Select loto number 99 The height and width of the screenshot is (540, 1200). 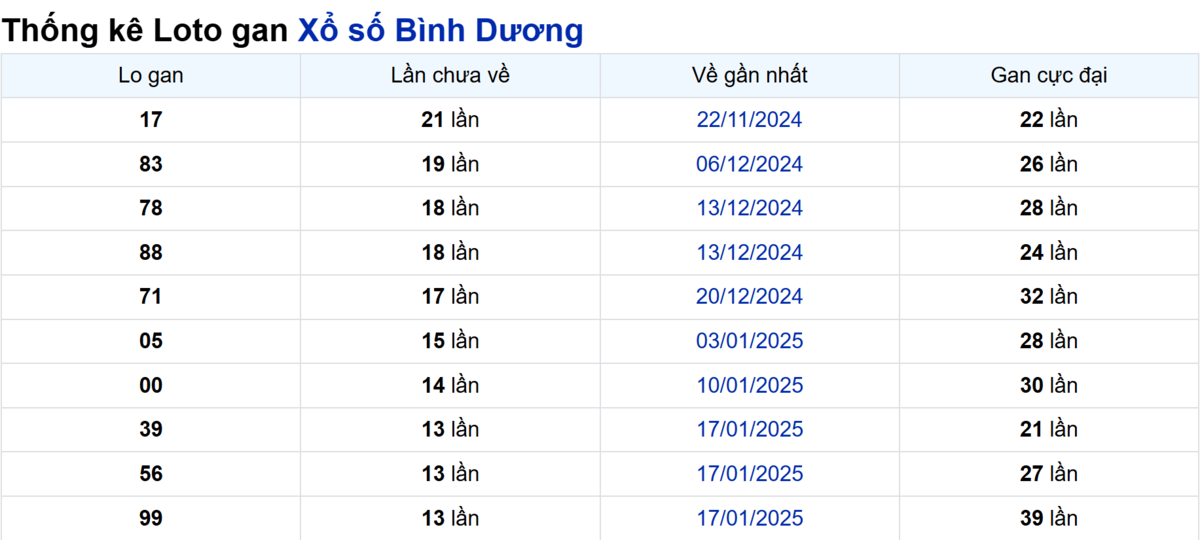151,518
